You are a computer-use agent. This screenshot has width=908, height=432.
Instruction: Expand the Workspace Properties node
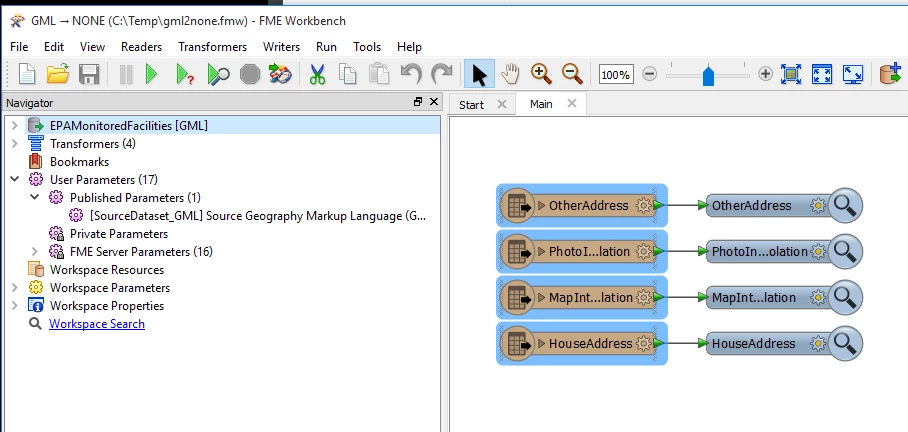coord(15,305)
